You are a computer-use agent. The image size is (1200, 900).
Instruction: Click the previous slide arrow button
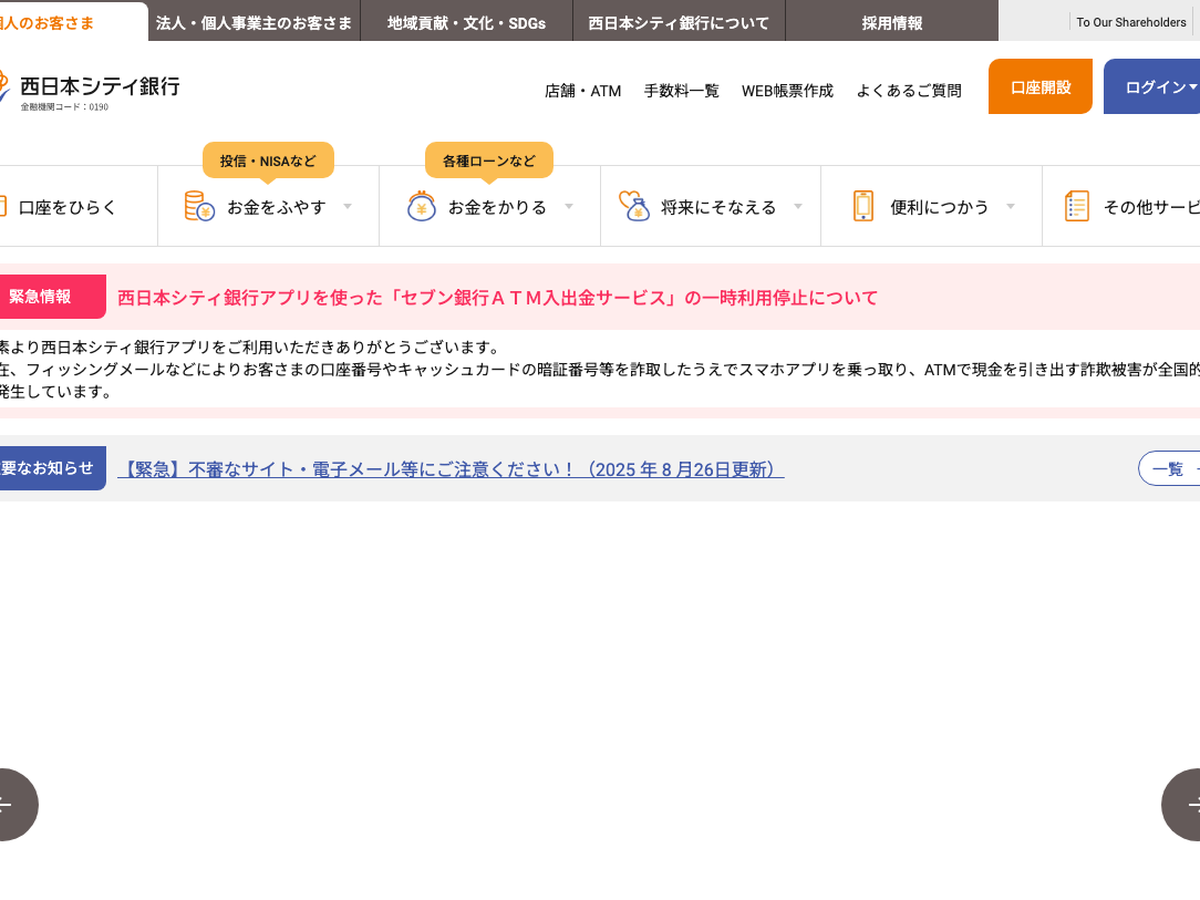point(10,804)
